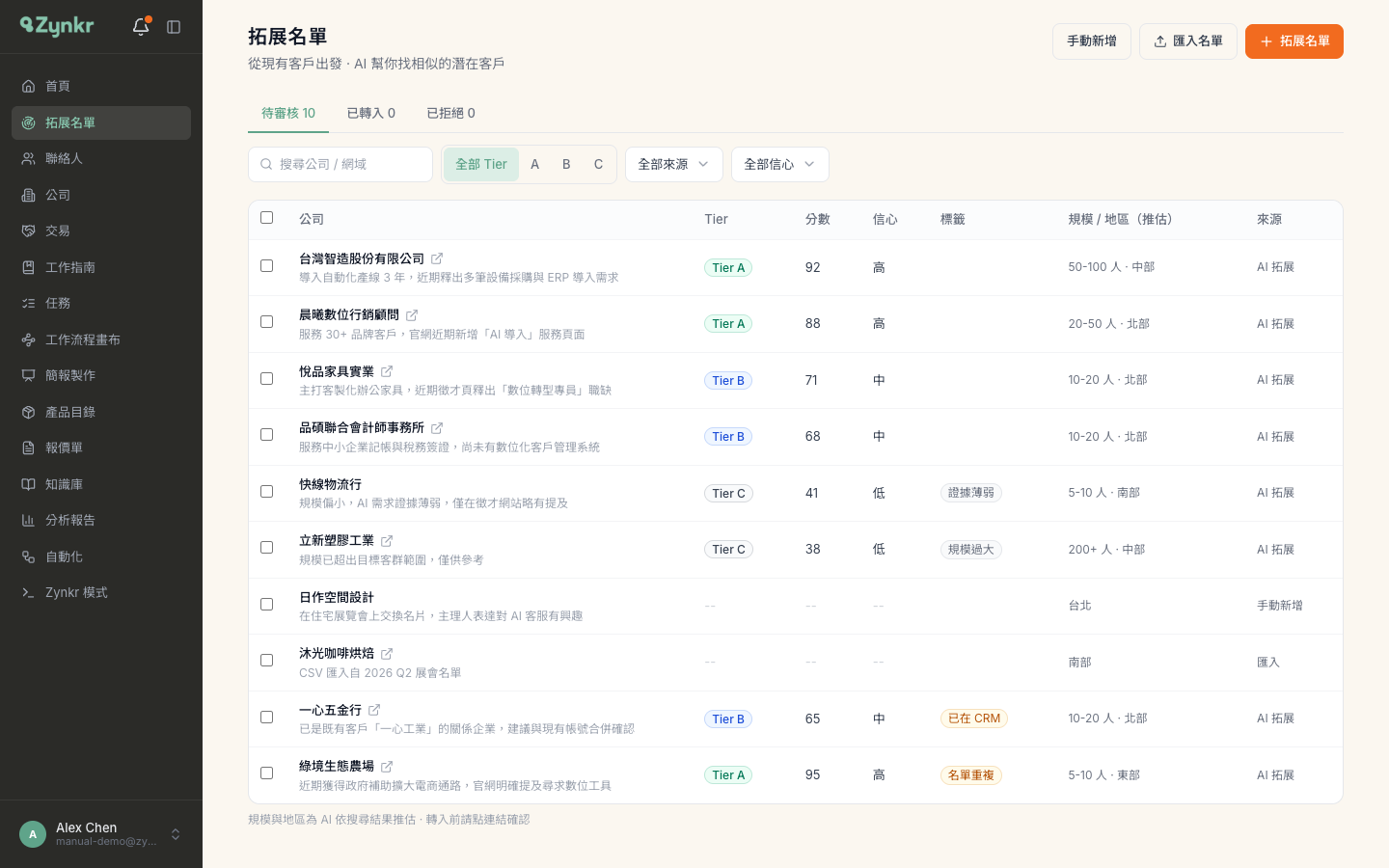Screen dimensions: 1389x868
Task: Click the Zynkr logo
Action: point(57,26)
